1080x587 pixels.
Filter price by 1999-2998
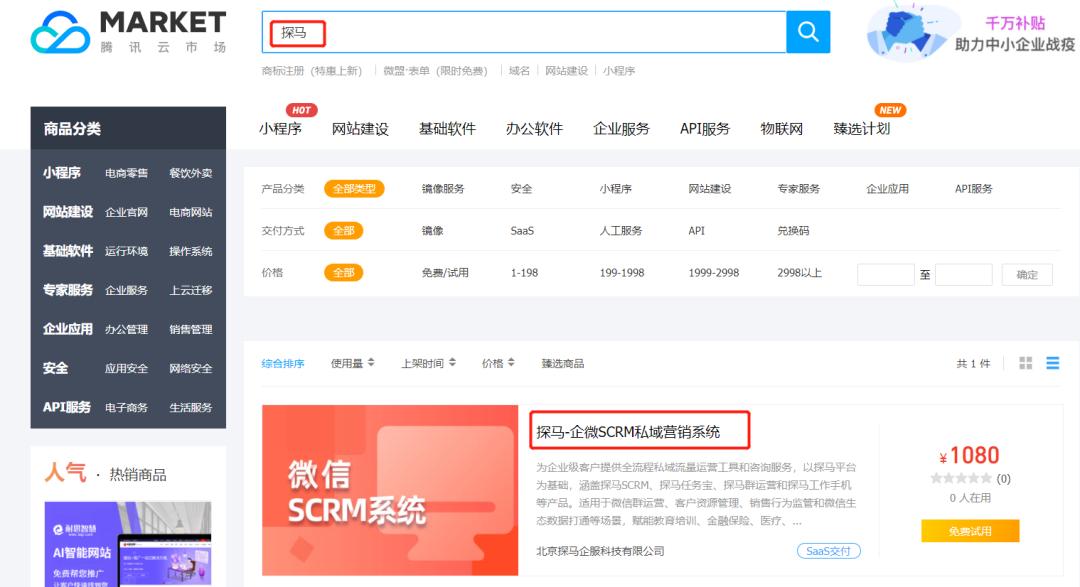714,273
